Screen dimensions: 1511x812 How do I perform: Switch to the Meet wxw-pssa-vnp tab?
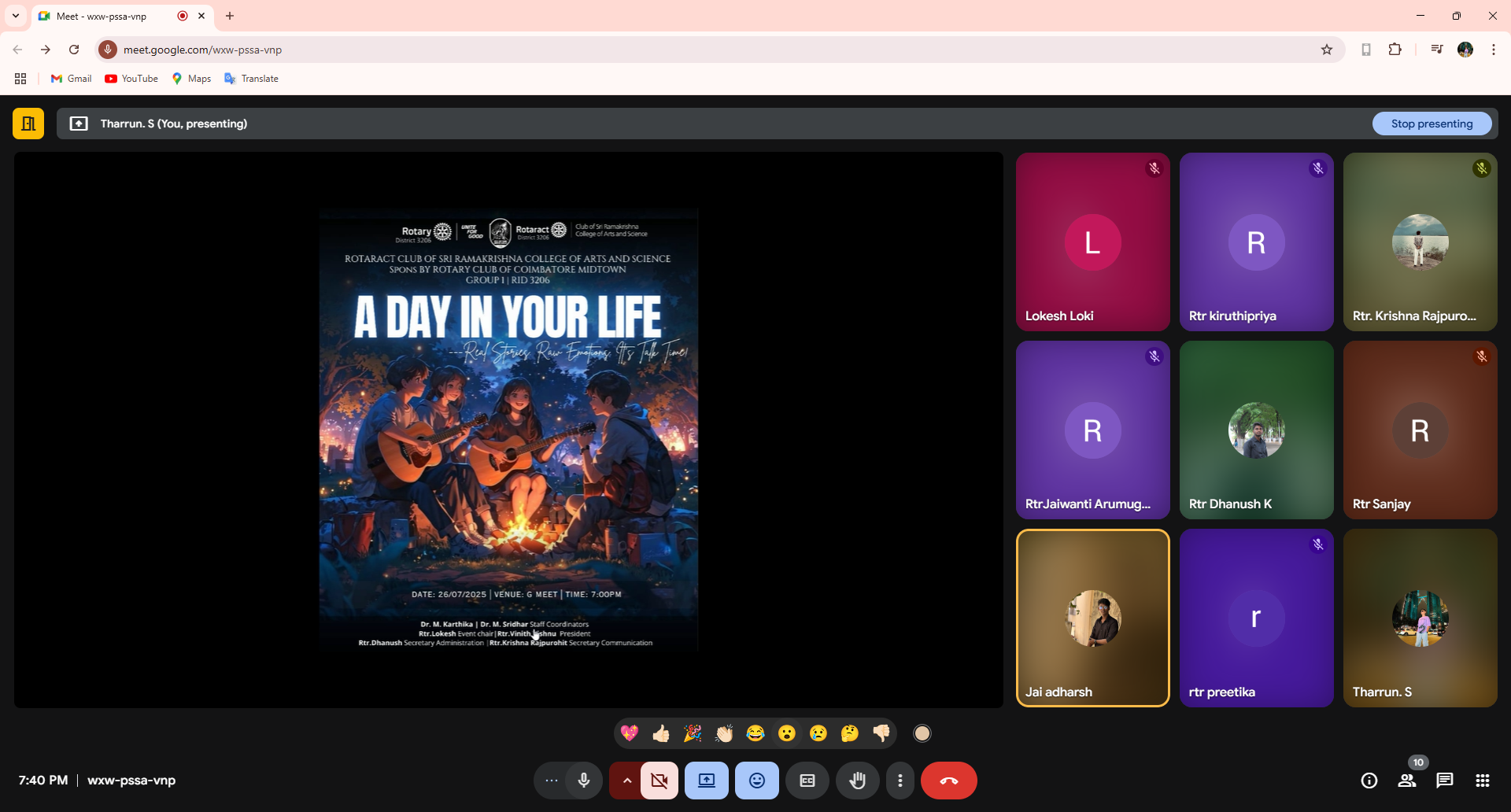coord(110,16)
